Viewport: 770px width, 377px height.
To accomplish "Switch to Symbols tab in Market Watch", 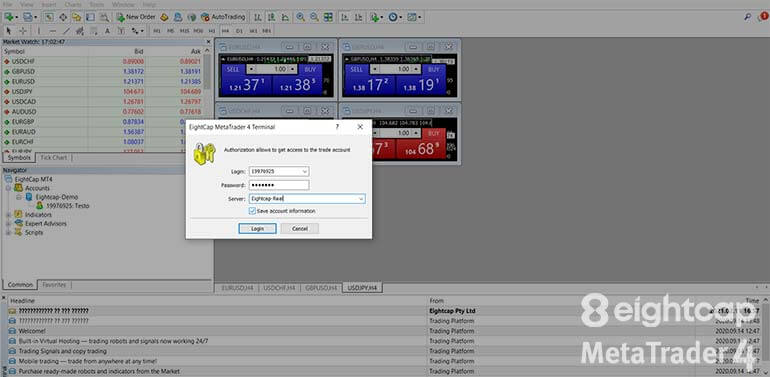I will coord(19,158).
